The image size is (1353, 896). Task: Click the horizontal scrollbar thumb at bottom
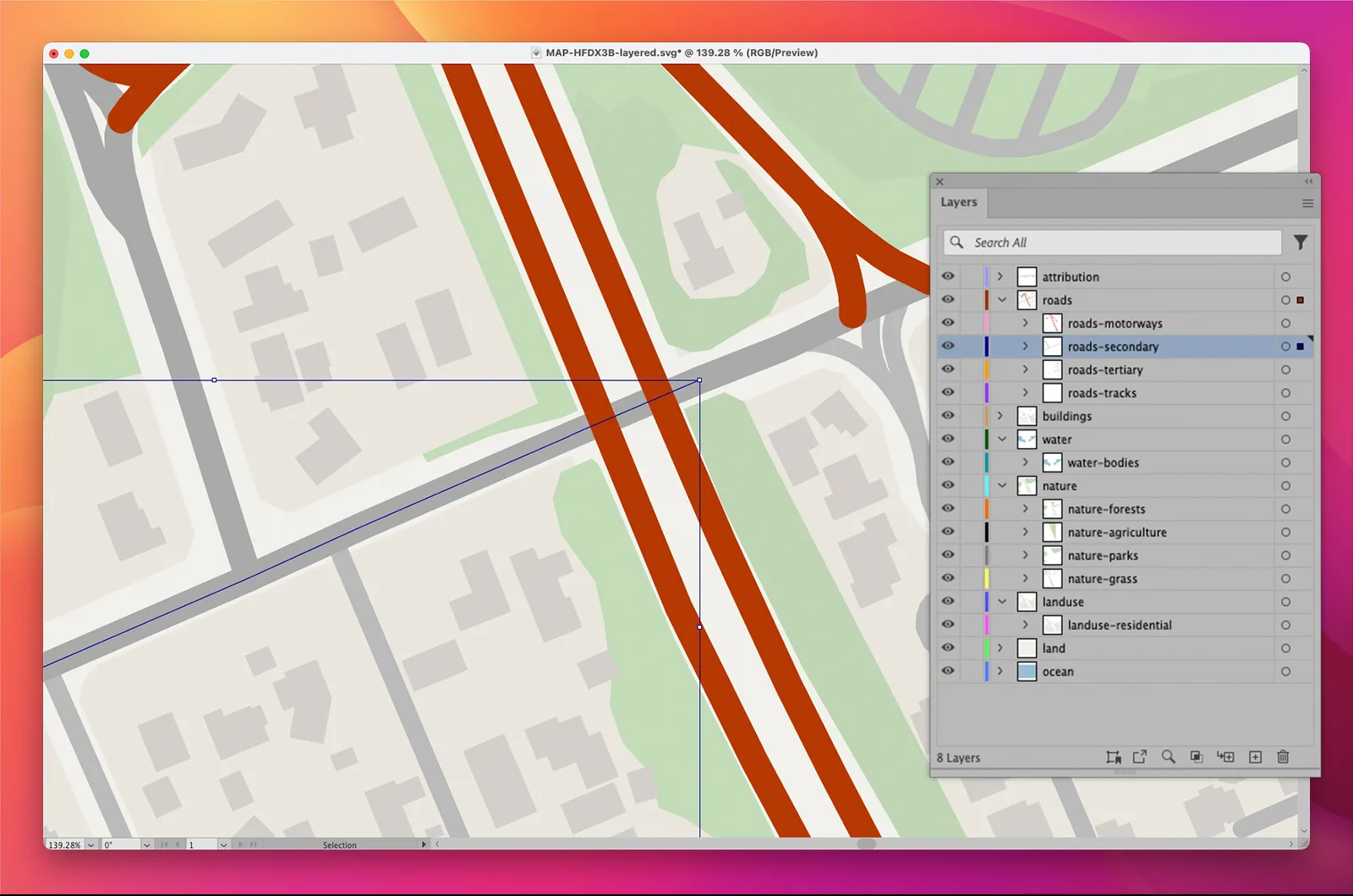(x=867, y=844)
